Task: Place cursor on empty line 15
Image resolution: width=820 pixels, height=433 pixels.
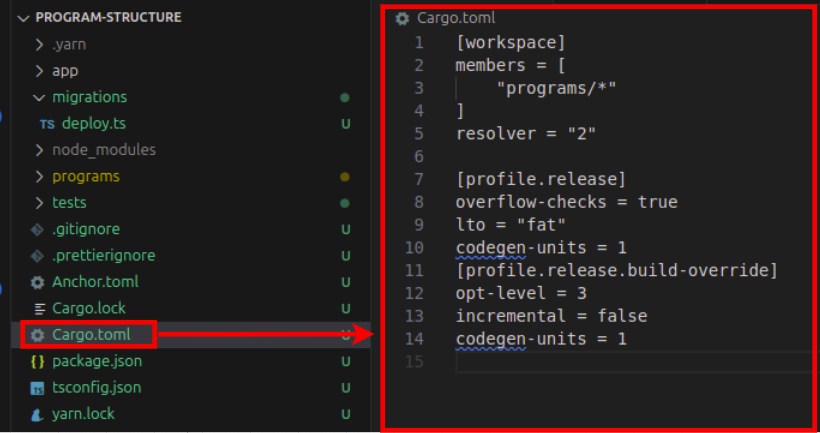Action: coord(633,362)
